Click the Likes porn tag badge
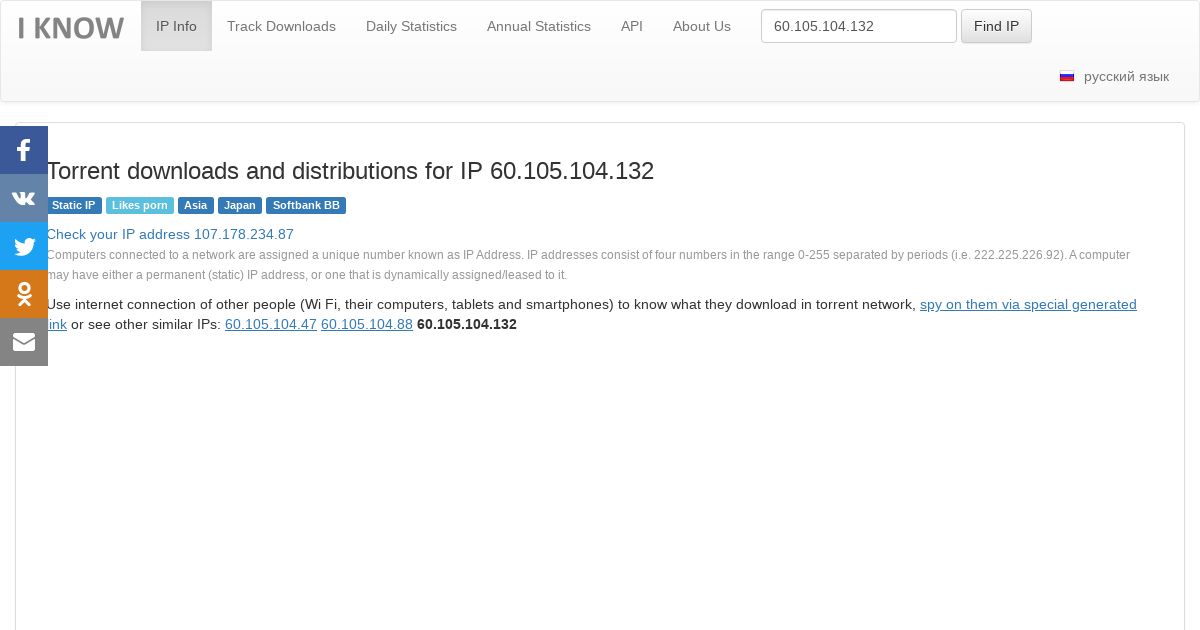The image size is (1200, 630). (140, 205)
